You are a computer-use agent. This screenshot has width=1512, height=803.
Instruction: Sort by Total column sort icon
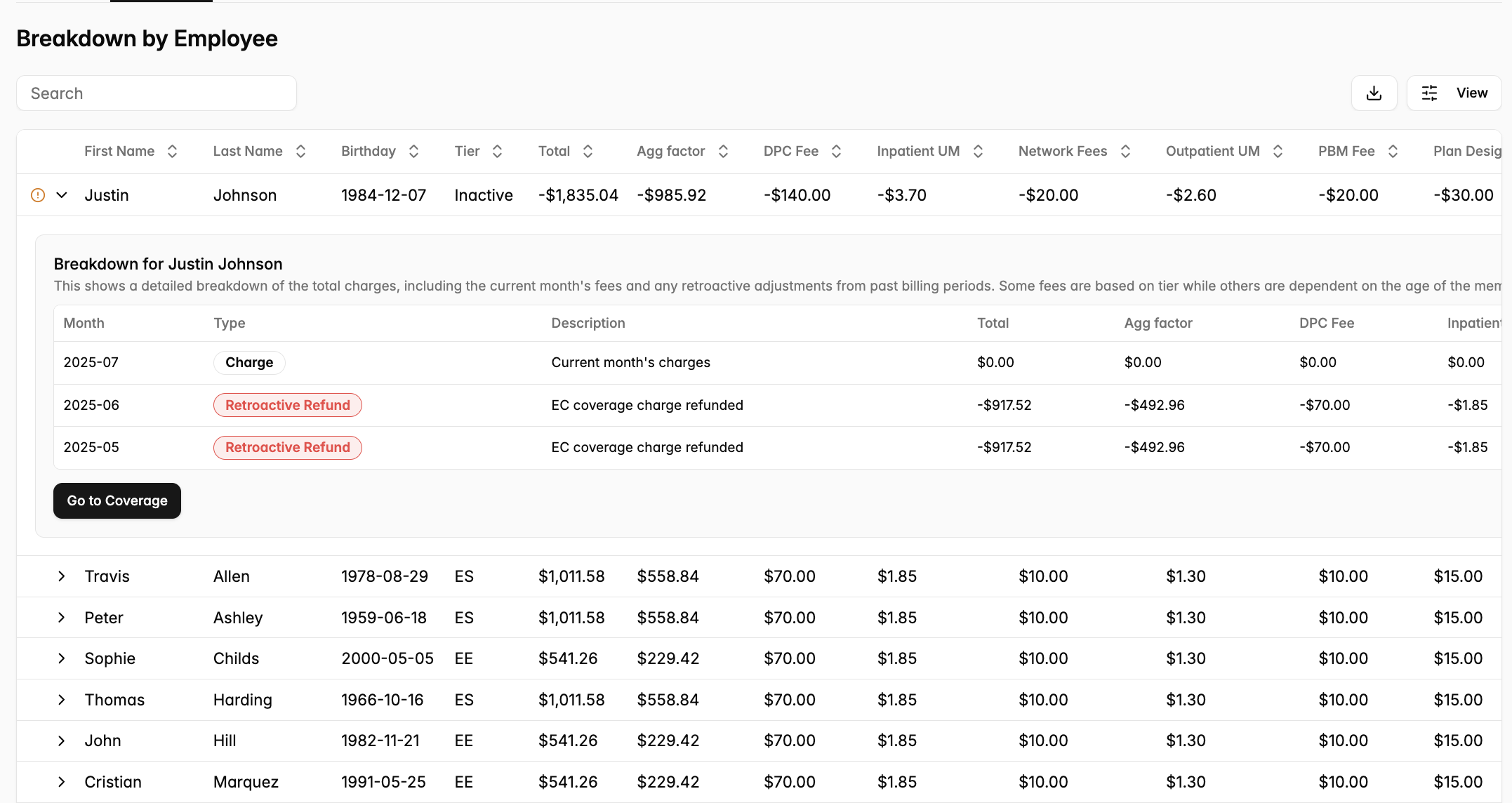pyautogui.click(x=588, y=152)
